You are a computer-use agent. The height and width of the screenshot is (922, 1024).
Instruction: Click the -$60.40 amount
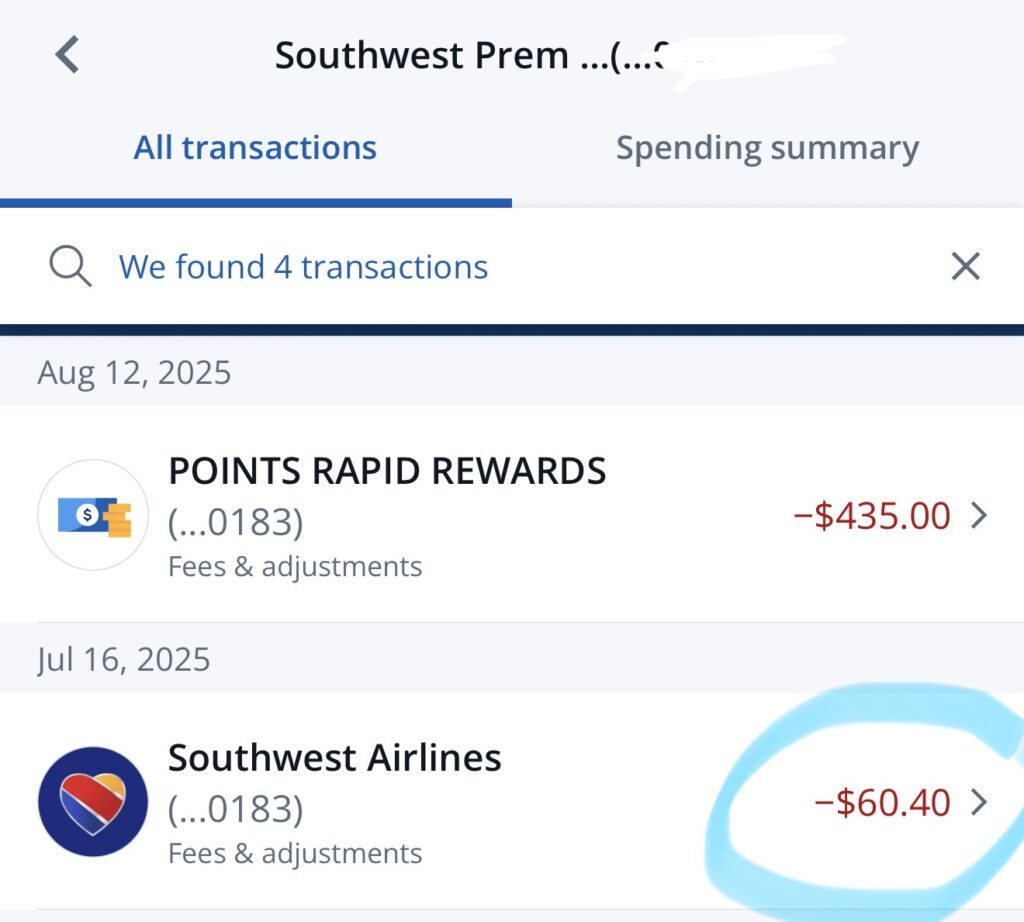point(882,802)
